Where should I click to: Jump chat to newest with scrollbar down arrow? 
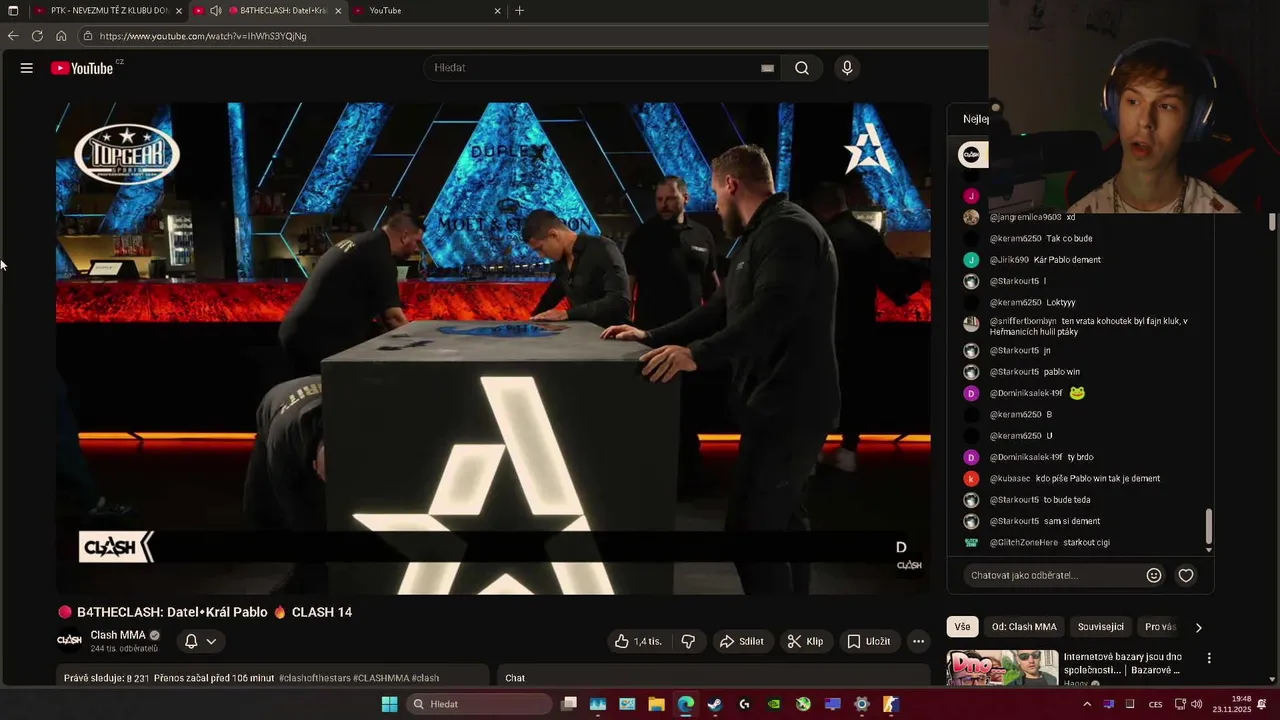[1209, 549]
